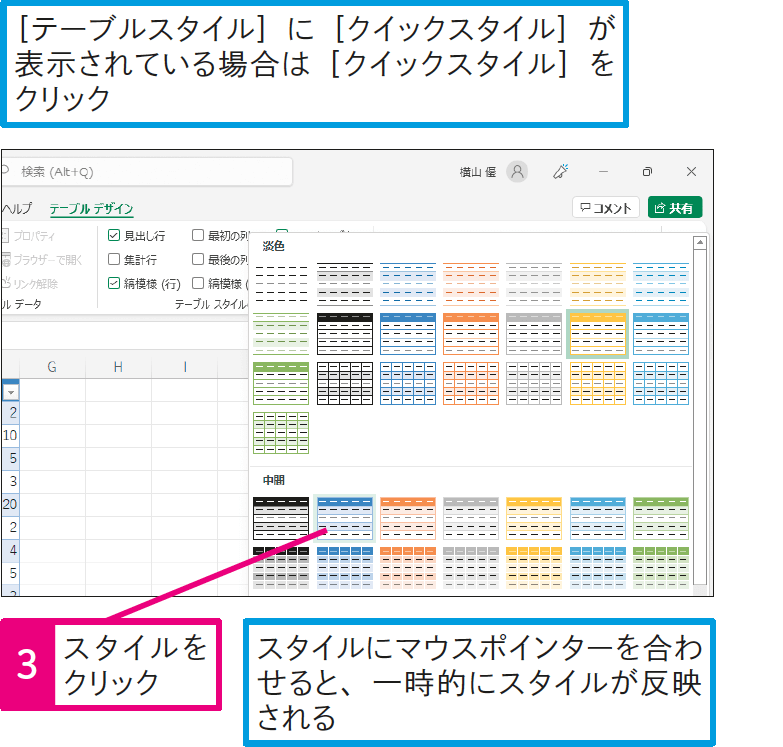Choose green gridded light table style
Viewport: 783px width, 747px height.
281,433
